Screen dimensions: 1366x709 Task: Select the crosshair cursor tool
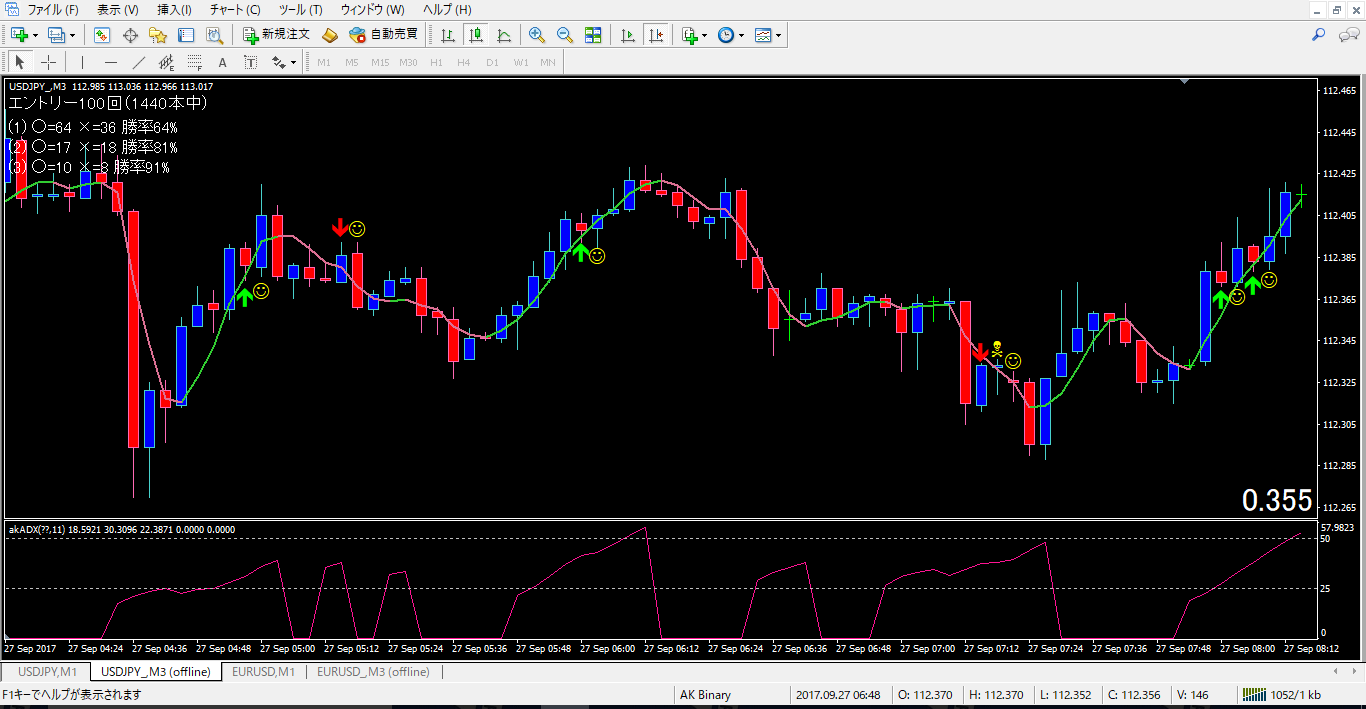(x=48, y=63)
